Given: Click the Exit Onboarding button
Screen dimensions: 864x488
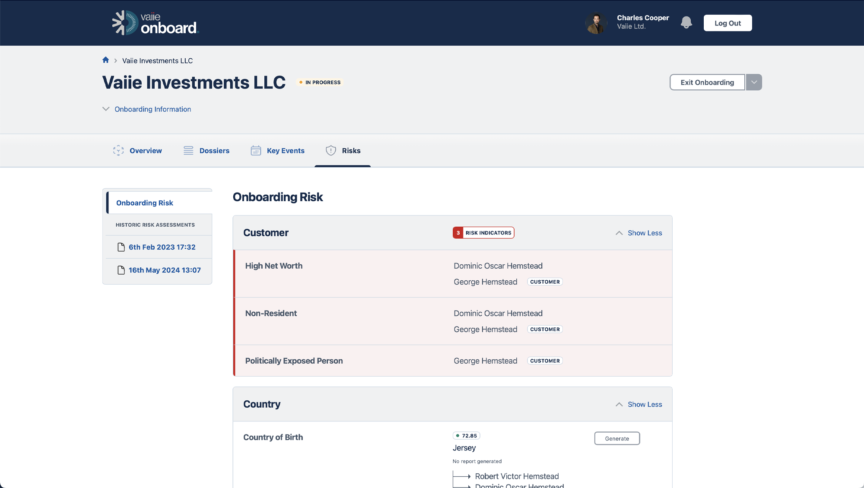Looking at the screenshot, I should [x=707, y=82].
